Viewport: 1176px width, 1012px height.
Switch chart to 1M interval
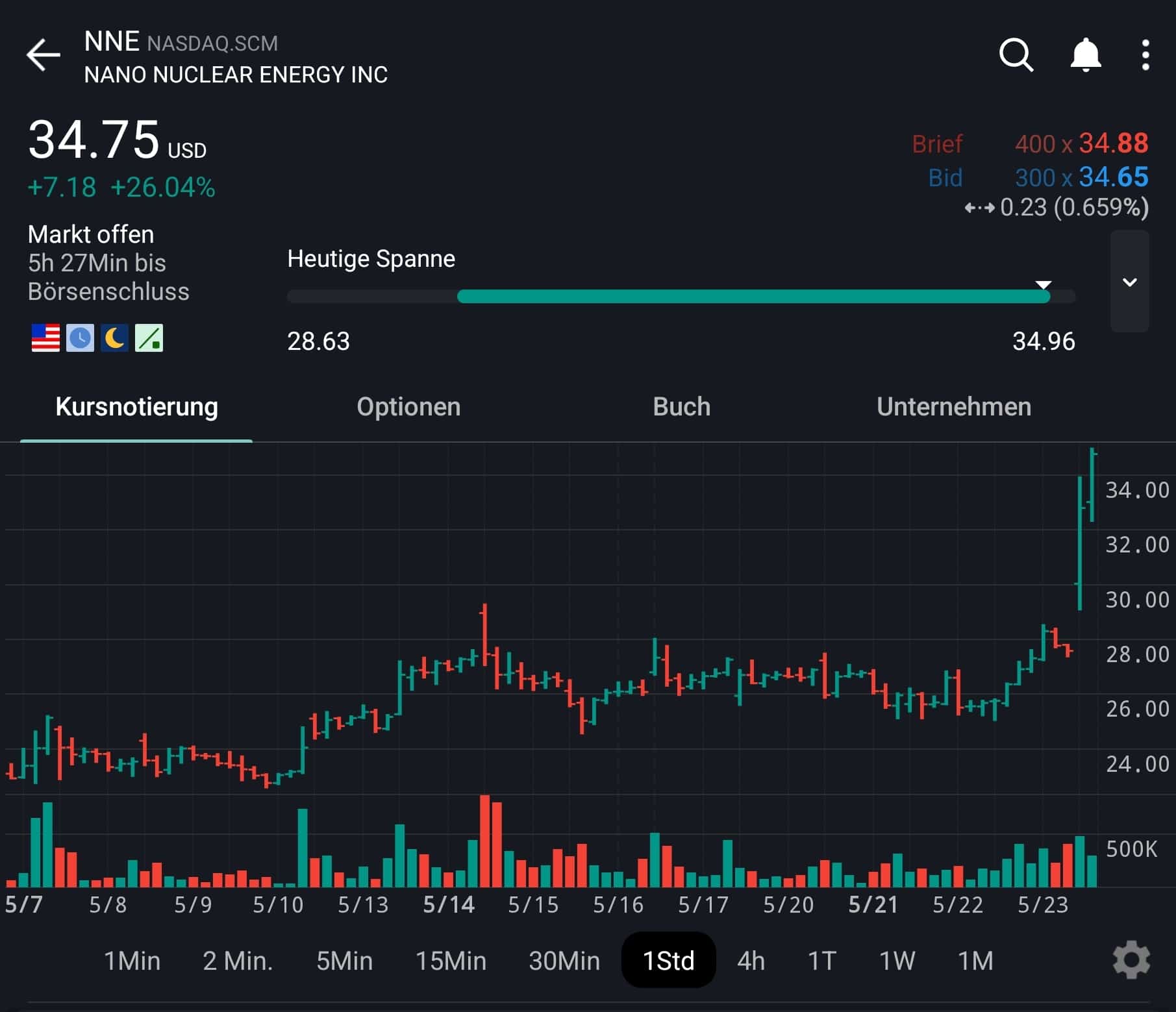coord(976,961)
